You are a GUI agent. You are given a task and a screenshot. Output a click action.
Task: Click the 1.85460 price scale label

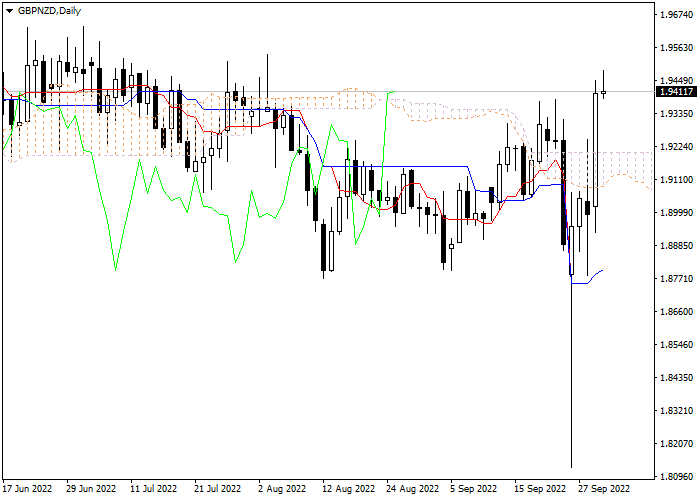(676, 345)
